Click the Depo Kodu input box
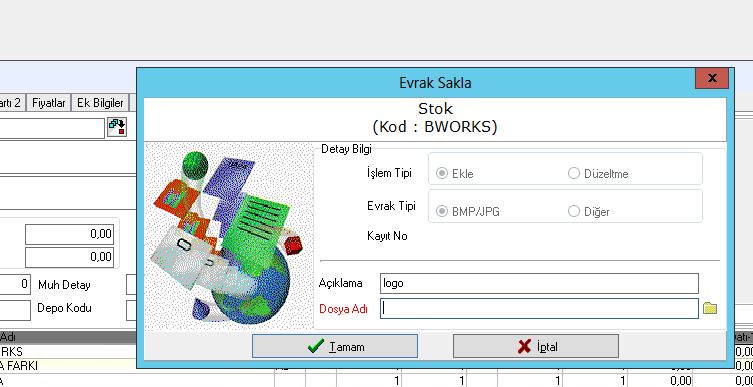The image size is (753, 387). coord(131,311)
